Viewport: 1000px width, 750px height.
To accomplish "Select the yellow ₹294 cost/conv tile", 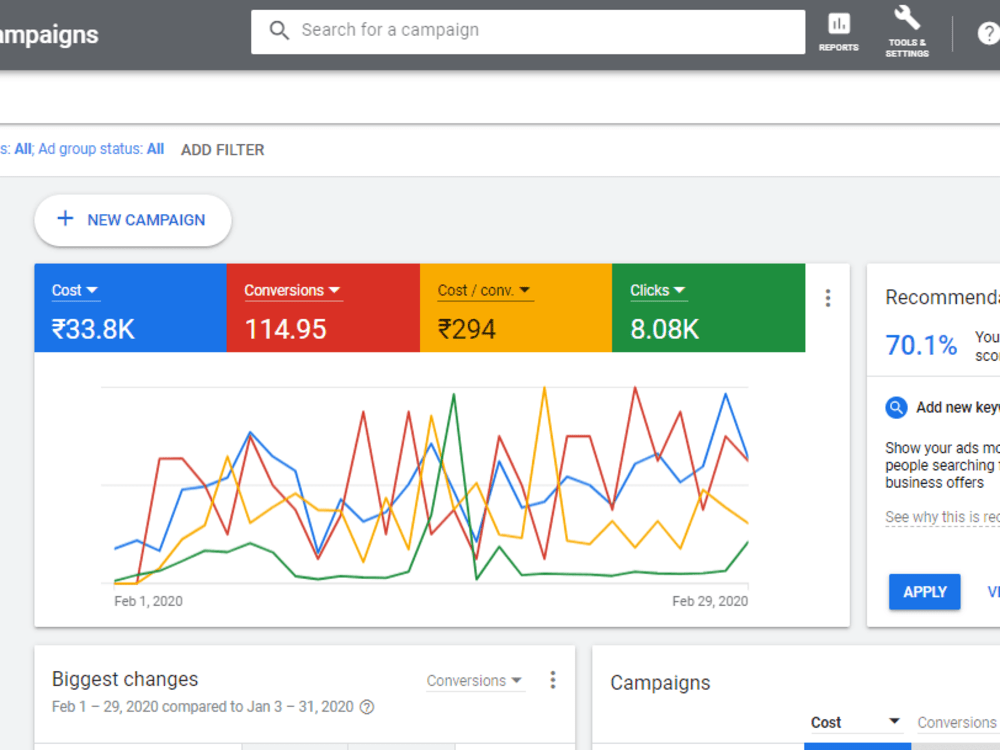I will click(516, 307).
